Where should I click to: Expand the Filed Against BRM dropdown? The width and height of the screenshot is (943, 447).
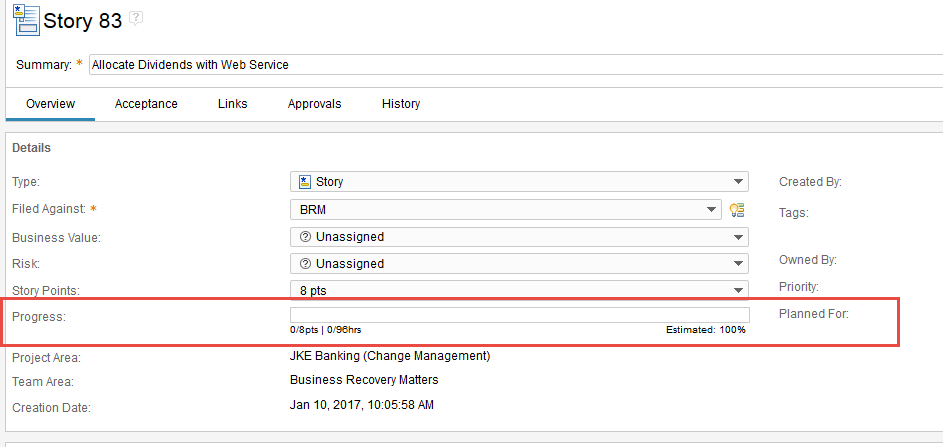tap(711, 209)
